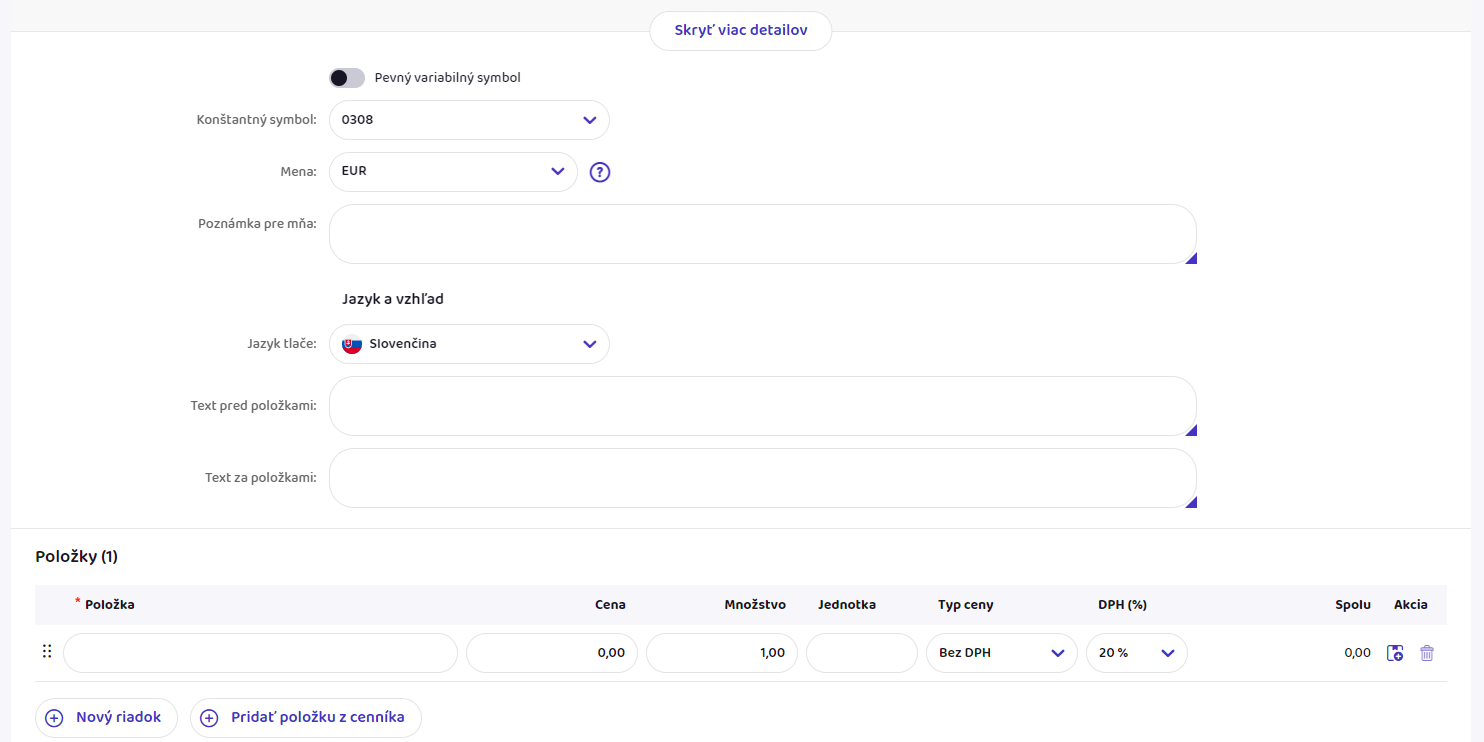This screenshot has width=1484, height=742.
Task: Open the Typ ceny dropdown
Action: pos(1001,653)
